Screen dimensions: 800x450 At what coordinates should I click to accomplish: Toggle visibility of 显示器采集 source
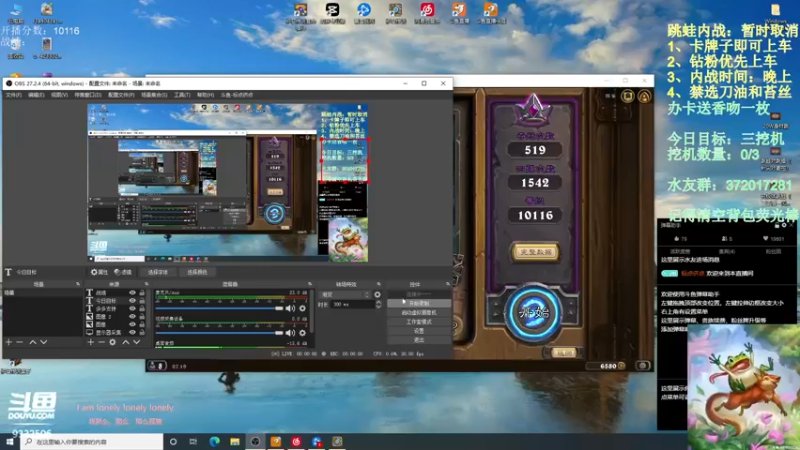(x=132, y=332)
